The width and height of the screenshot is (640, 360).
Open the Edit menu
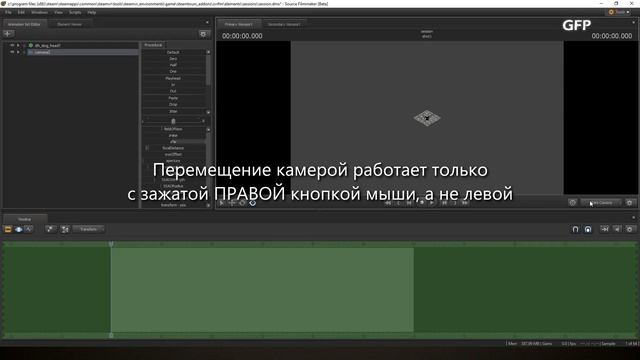(x=21, y=12)
